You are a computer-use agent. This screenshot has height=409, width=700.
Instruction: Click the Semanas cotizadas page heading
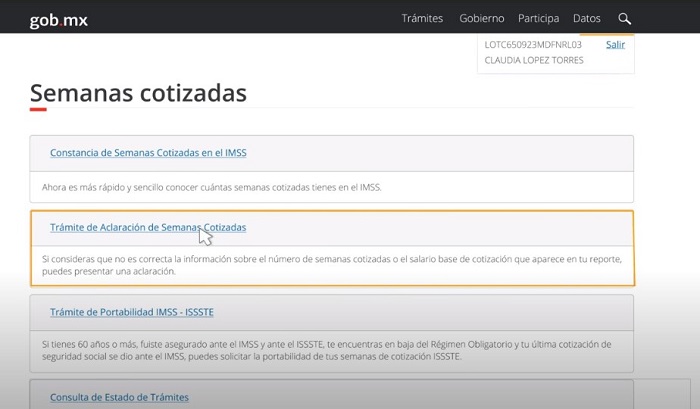click(x=138, y=92)
